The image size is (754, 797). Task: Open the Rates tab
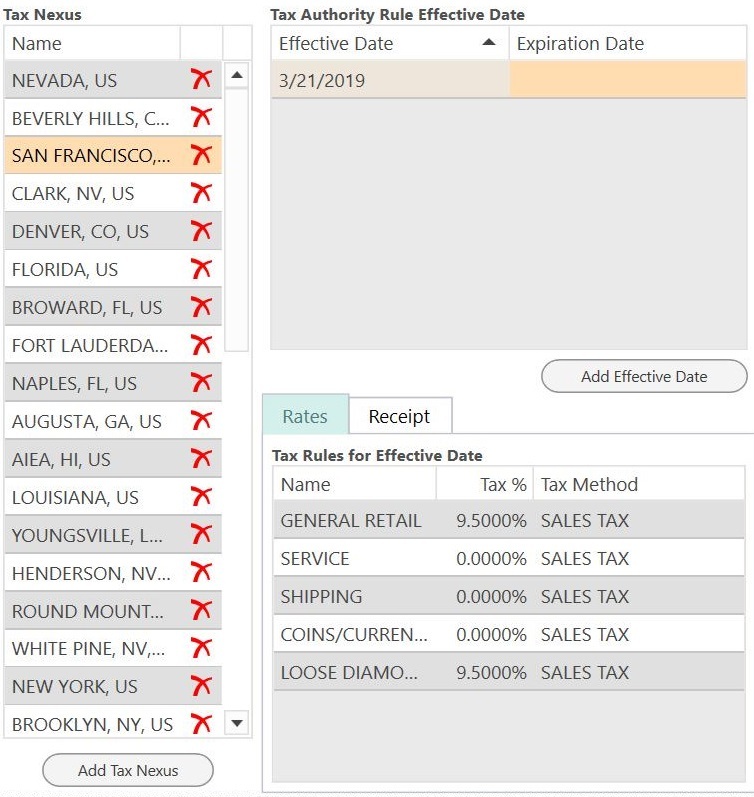306,415
